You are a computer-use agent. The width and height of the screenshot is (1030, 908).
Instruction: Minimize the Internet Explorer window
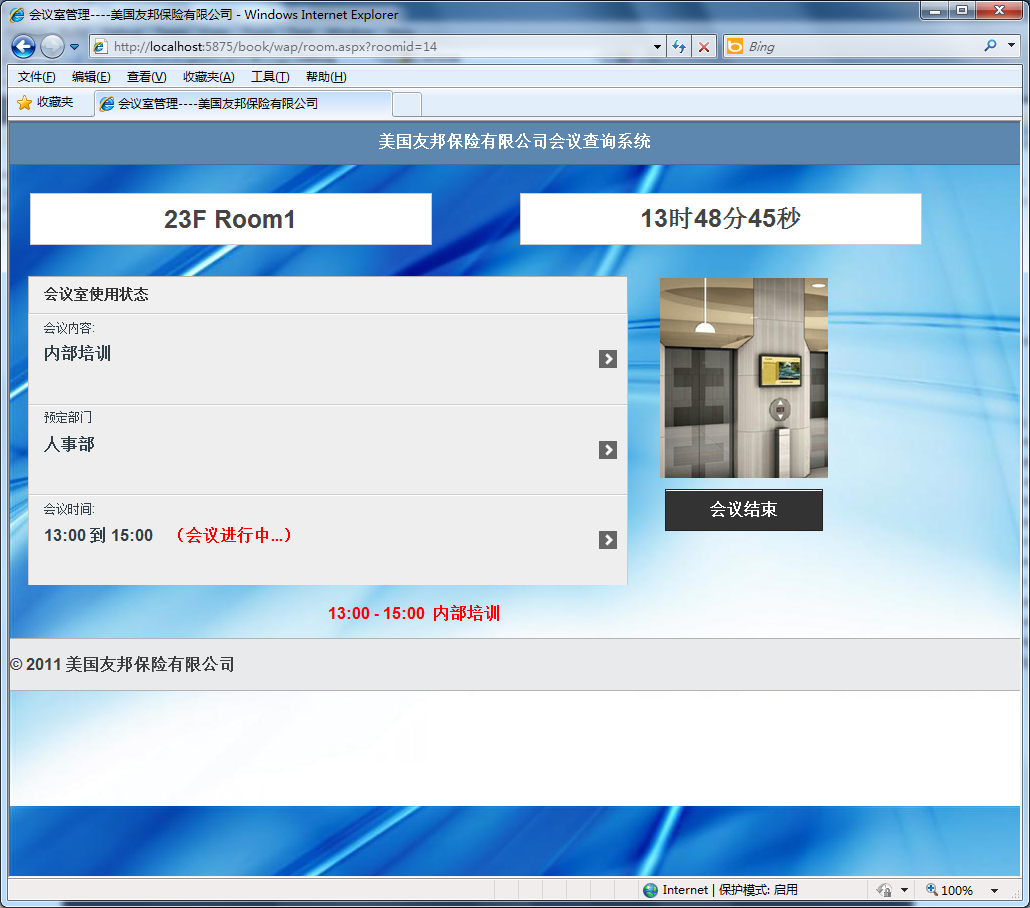pyautogui.click(x=935, y=11)
